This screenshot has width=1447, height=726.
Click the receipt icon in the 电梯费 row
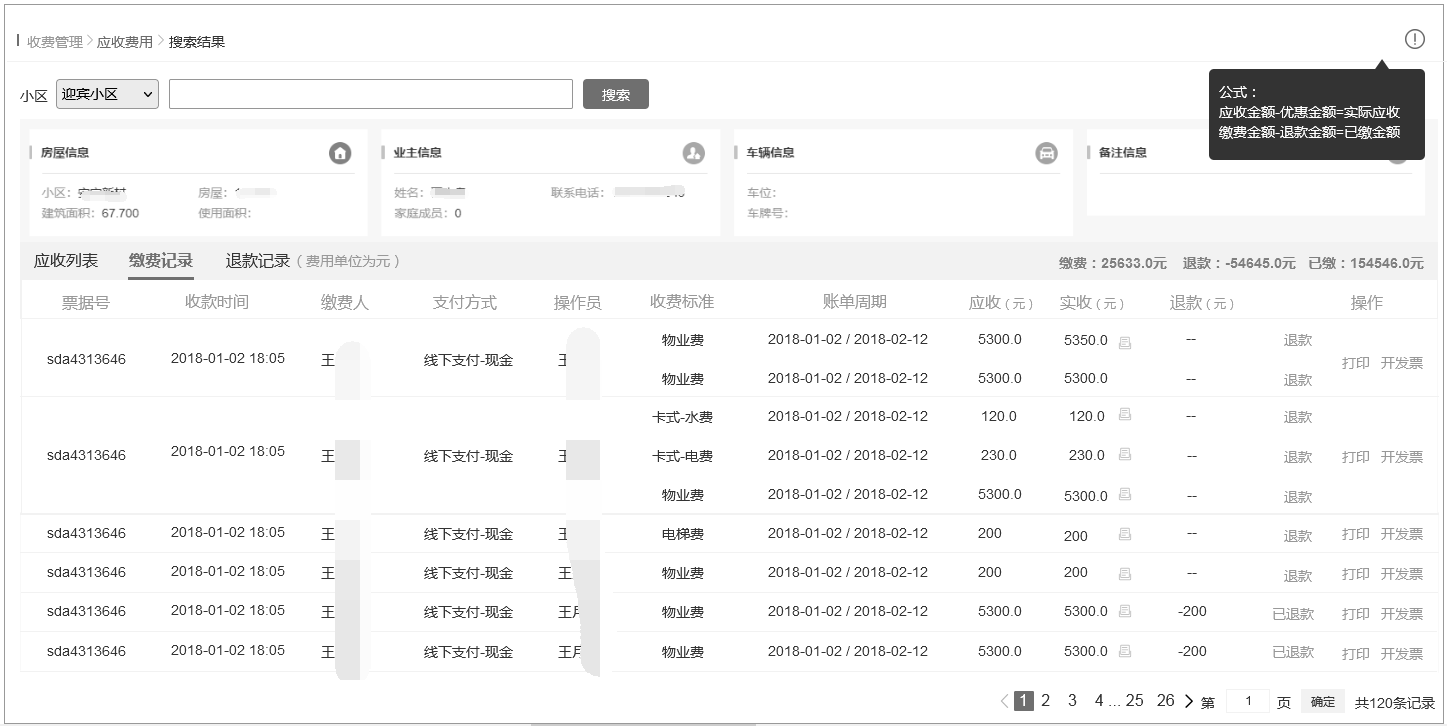[x=1124, y=535]
